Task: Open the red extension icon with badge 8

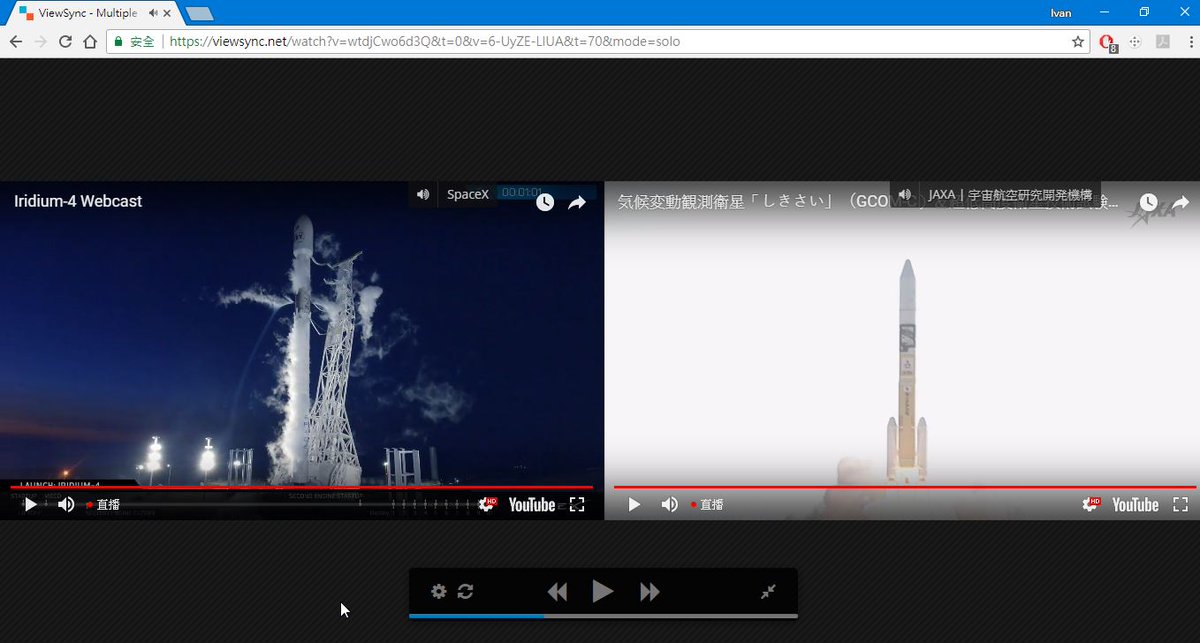Action: (1107, 43)
